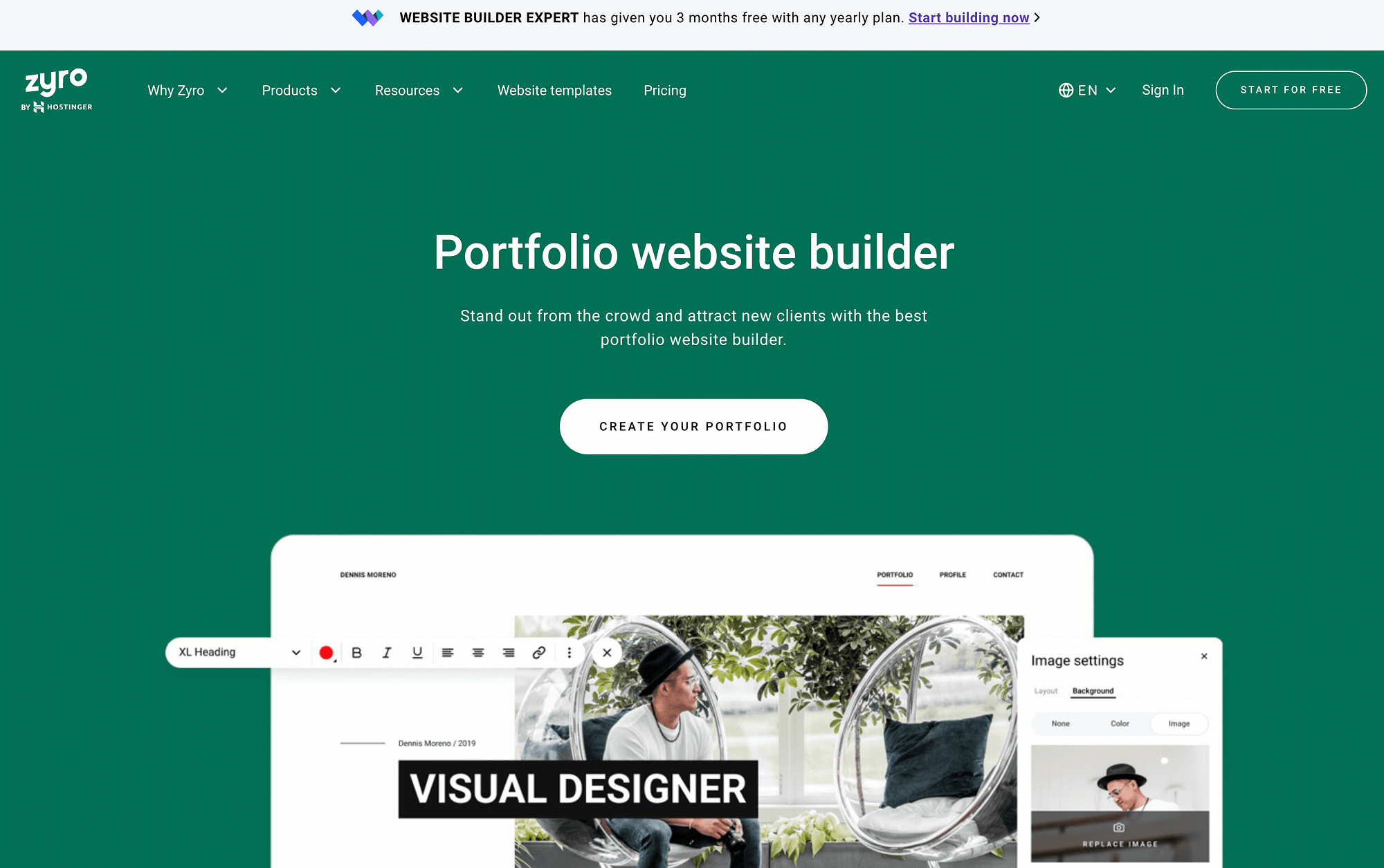Click the Bold formatting icon
Screen dimensions: 1384x868
356,652
